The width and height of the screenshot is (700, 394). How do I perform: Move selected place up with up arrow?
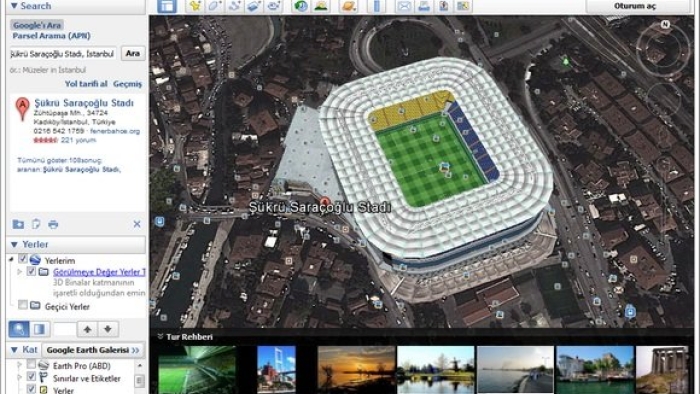pos(88,329)
